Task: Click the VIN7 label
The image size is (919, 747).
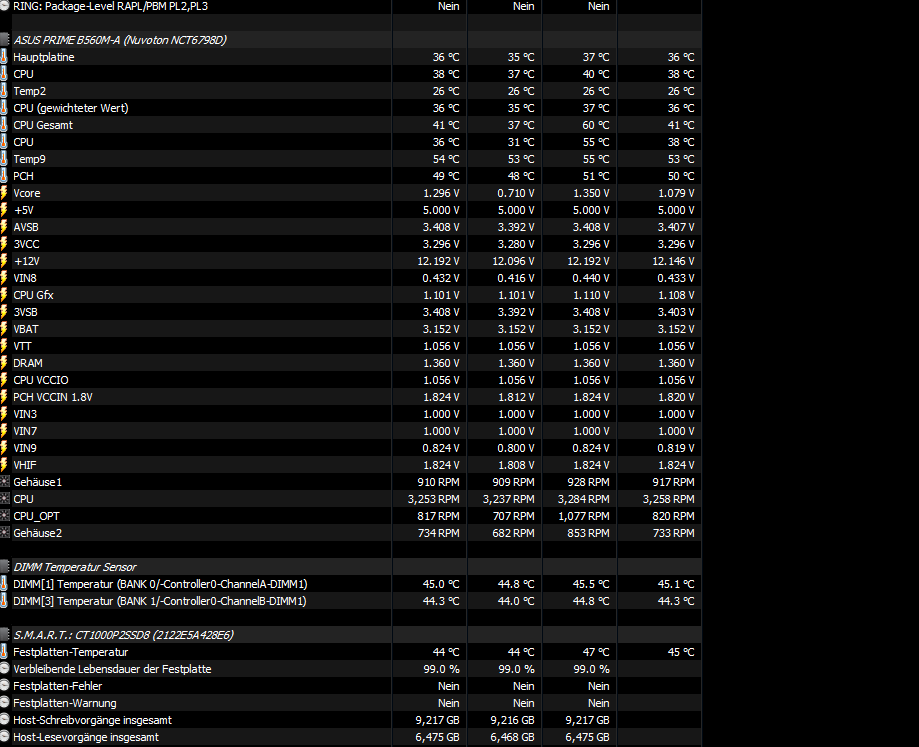Action: click(25, 431)
